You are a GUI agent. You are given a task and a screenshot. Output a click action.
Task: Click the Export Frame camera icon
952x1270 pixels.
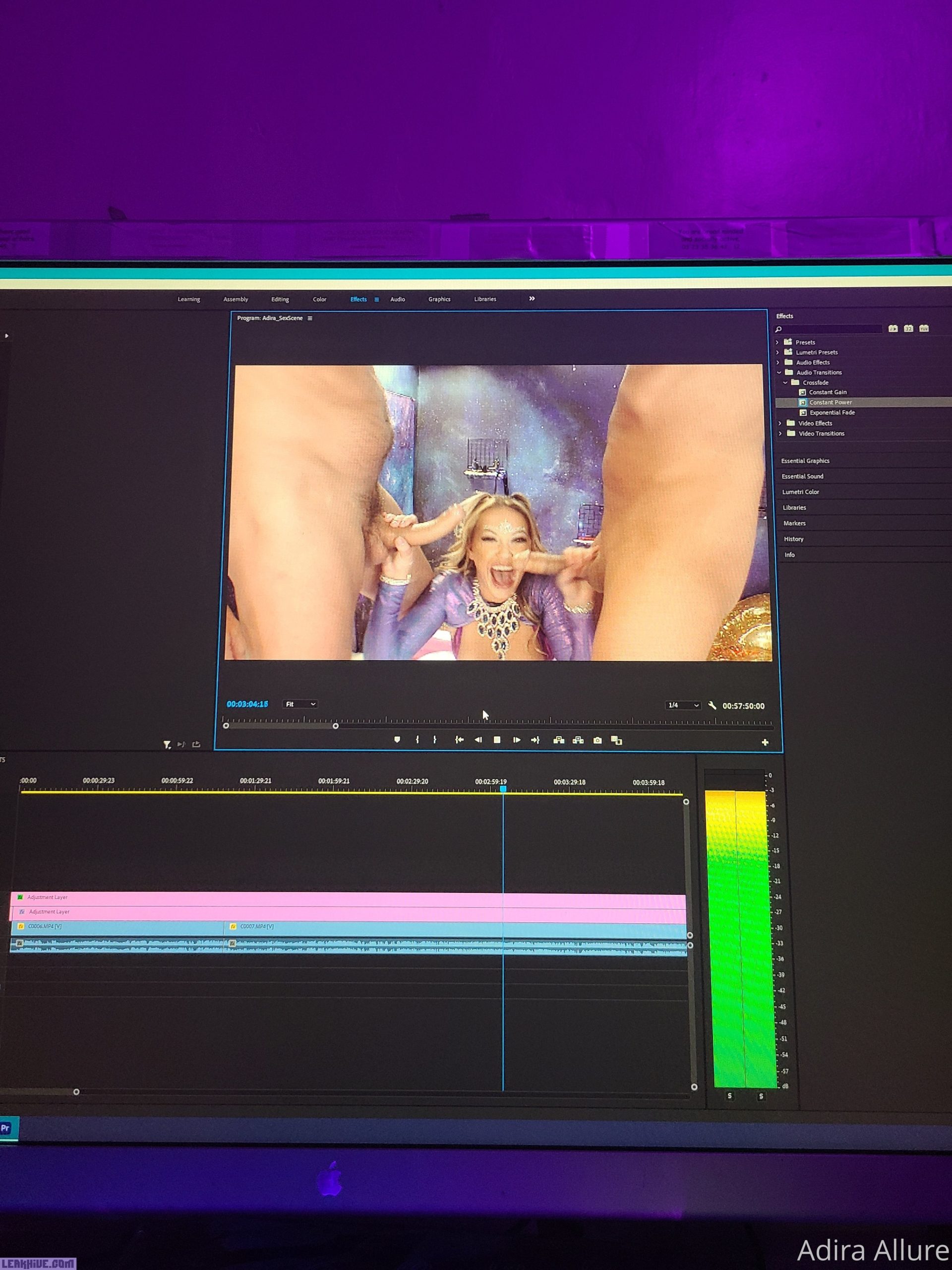[x=597, y=741]
